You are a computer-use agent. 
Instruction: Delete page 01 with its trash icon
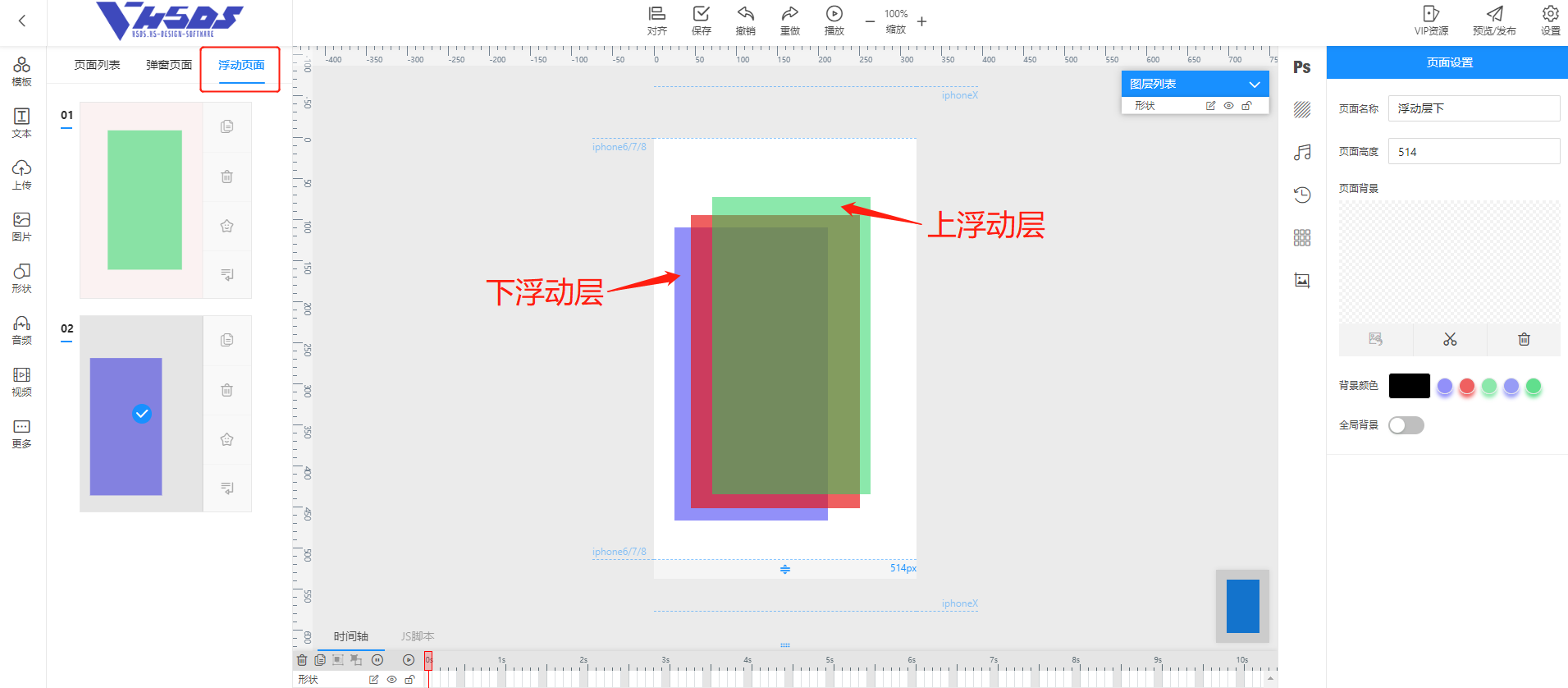[x=227, y=177]
